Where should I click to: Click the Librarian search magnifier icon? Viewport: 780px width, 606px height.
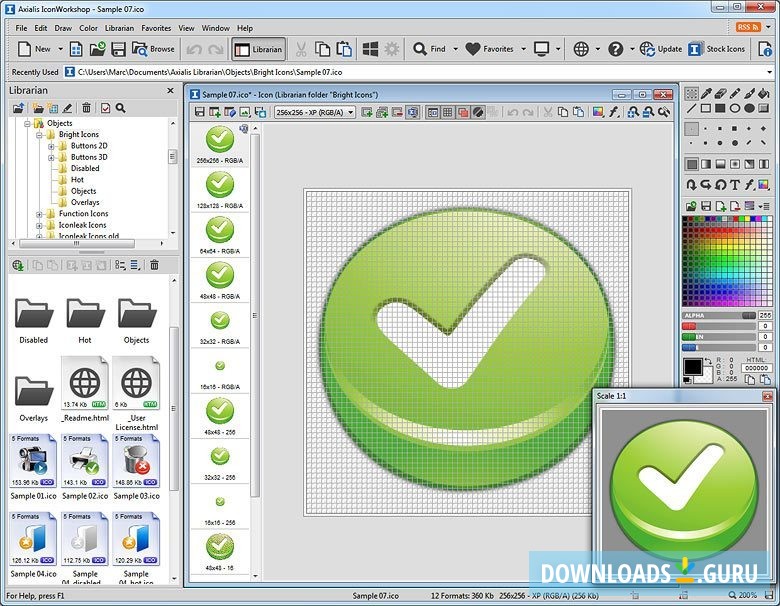[x=120, y=108]
